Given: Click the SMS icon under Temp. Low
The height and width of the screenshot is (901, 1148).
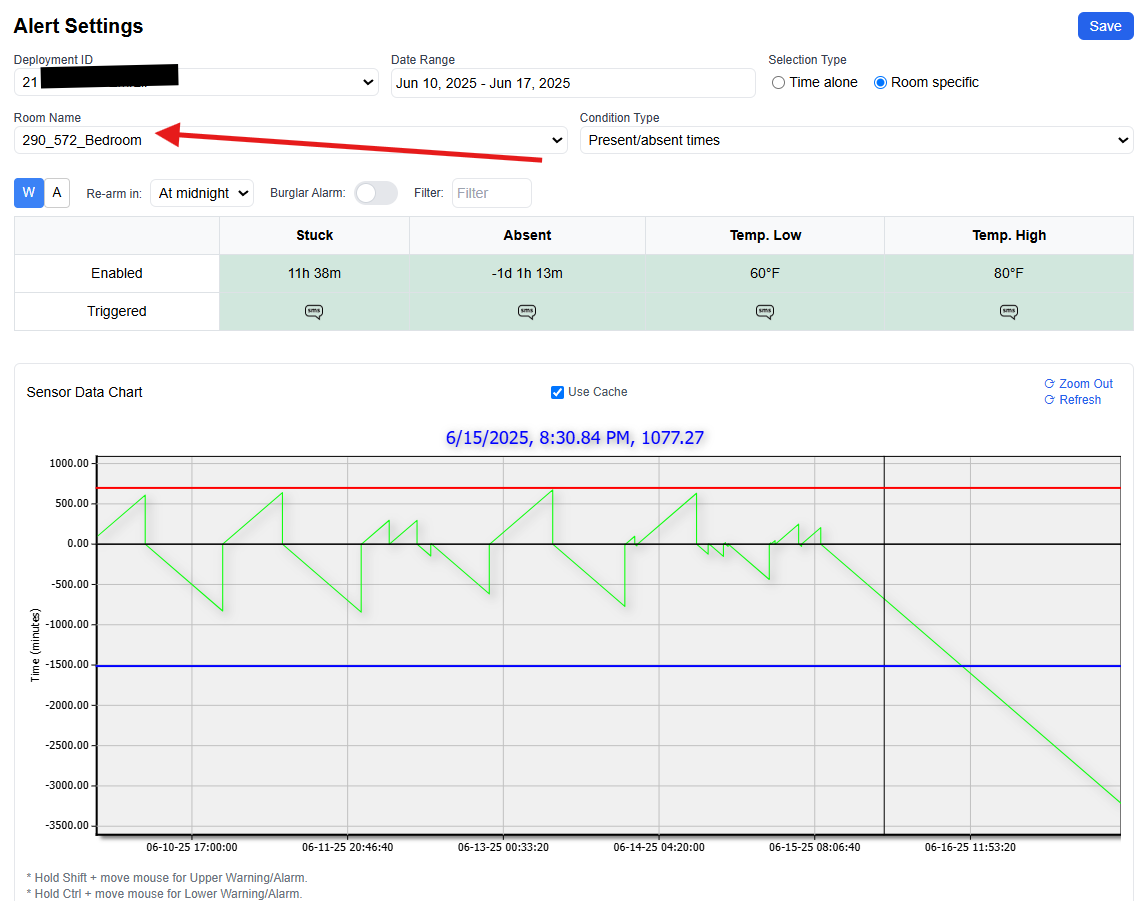Looking at the screenshot, I should tap(765, 312).
